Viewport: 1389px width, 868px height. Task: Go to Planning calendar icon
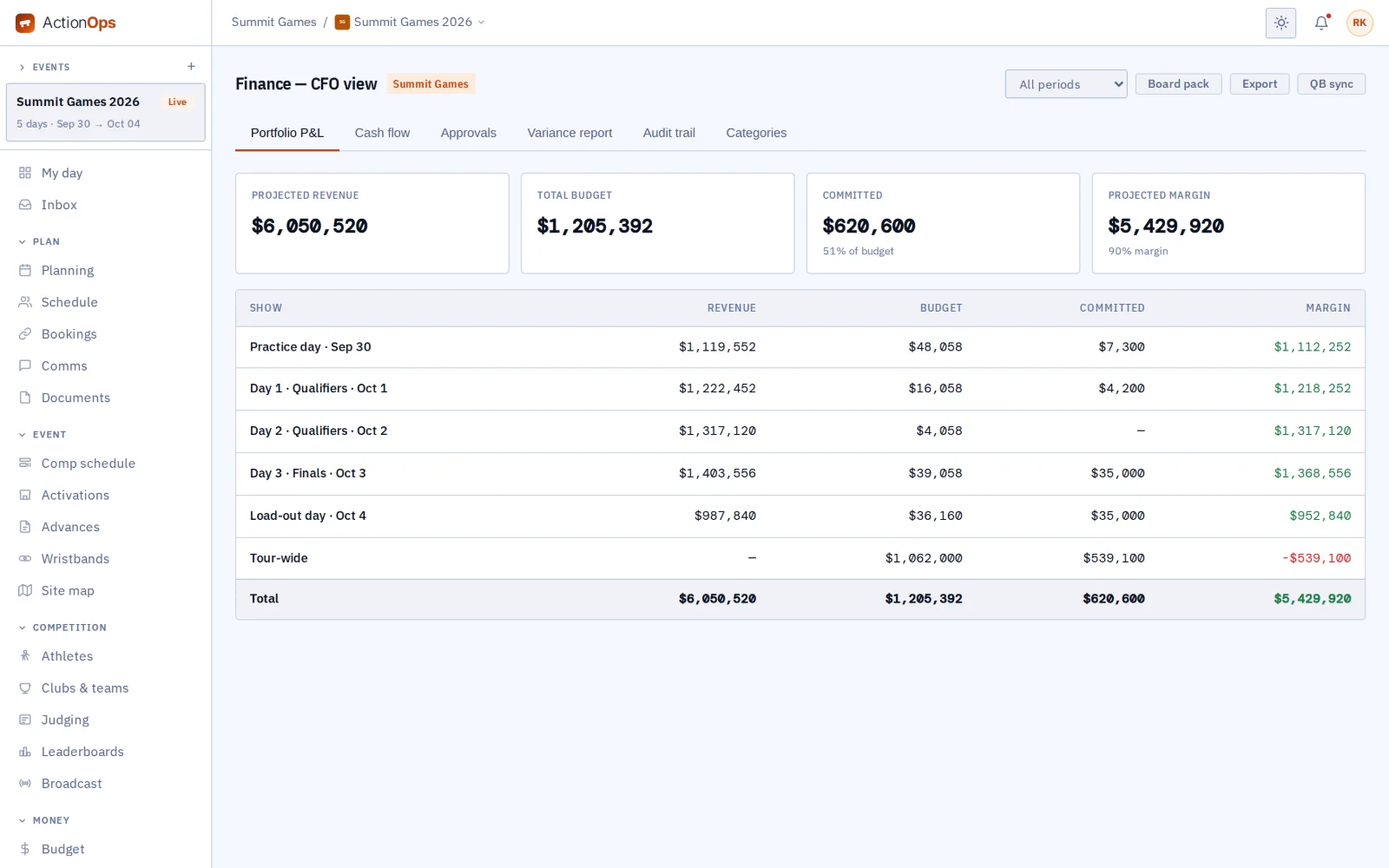(25, 271)
